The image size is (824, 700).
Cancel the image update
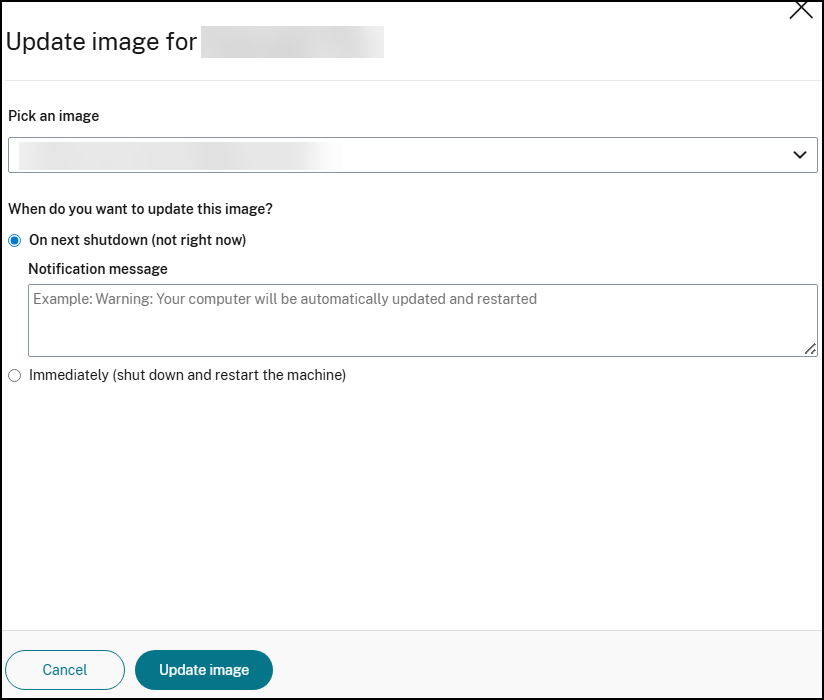point(65,670)
